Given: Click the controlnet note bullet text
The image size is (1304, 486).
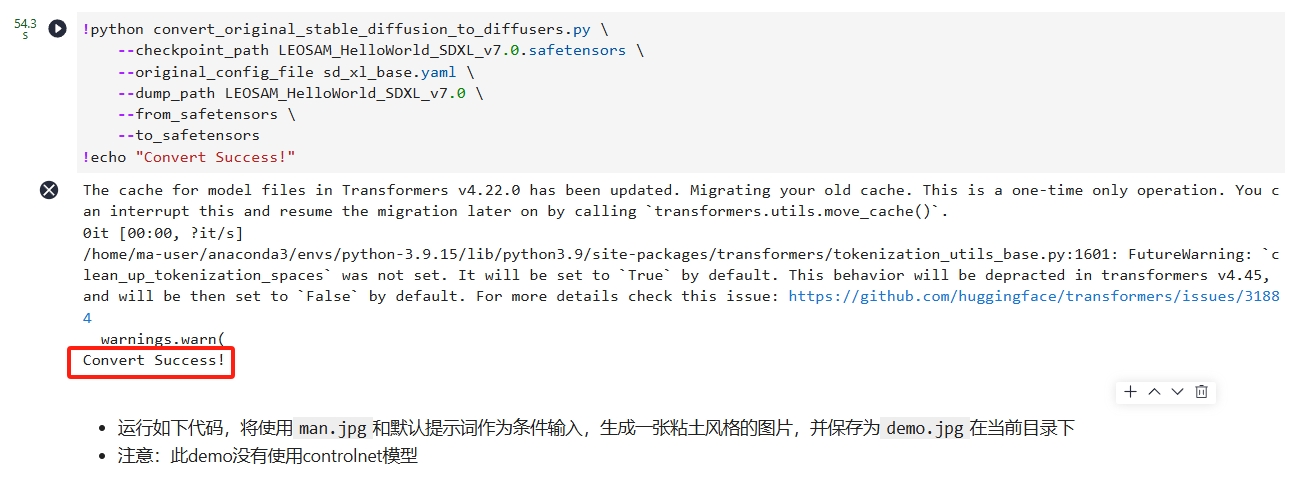Looking at the screenshot, I should click(267, 456).
